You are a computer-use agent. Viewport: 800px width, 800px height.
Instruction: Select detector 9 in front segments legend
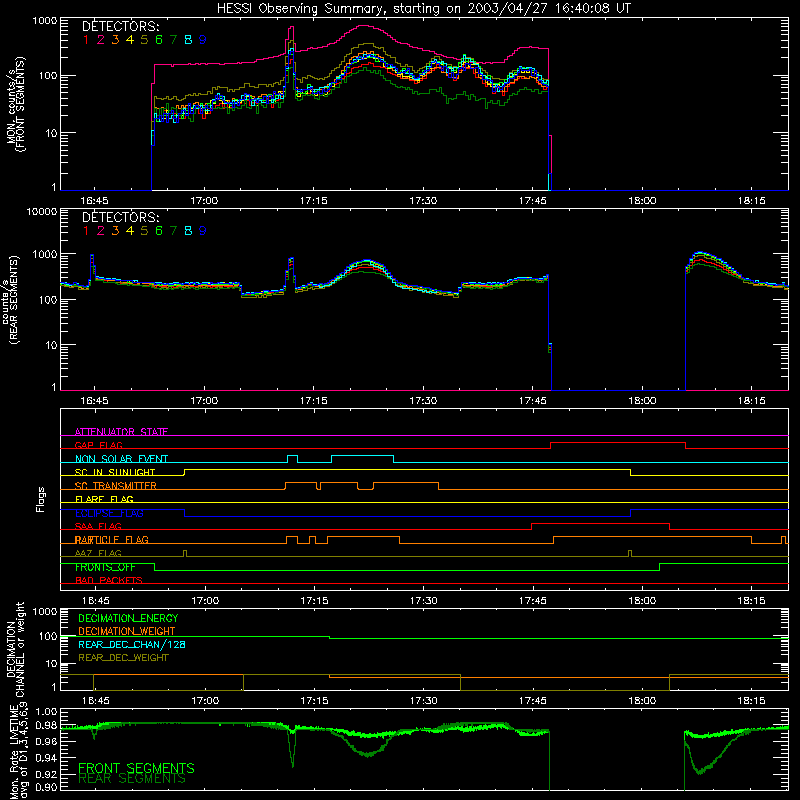click(x=203, y=40)
